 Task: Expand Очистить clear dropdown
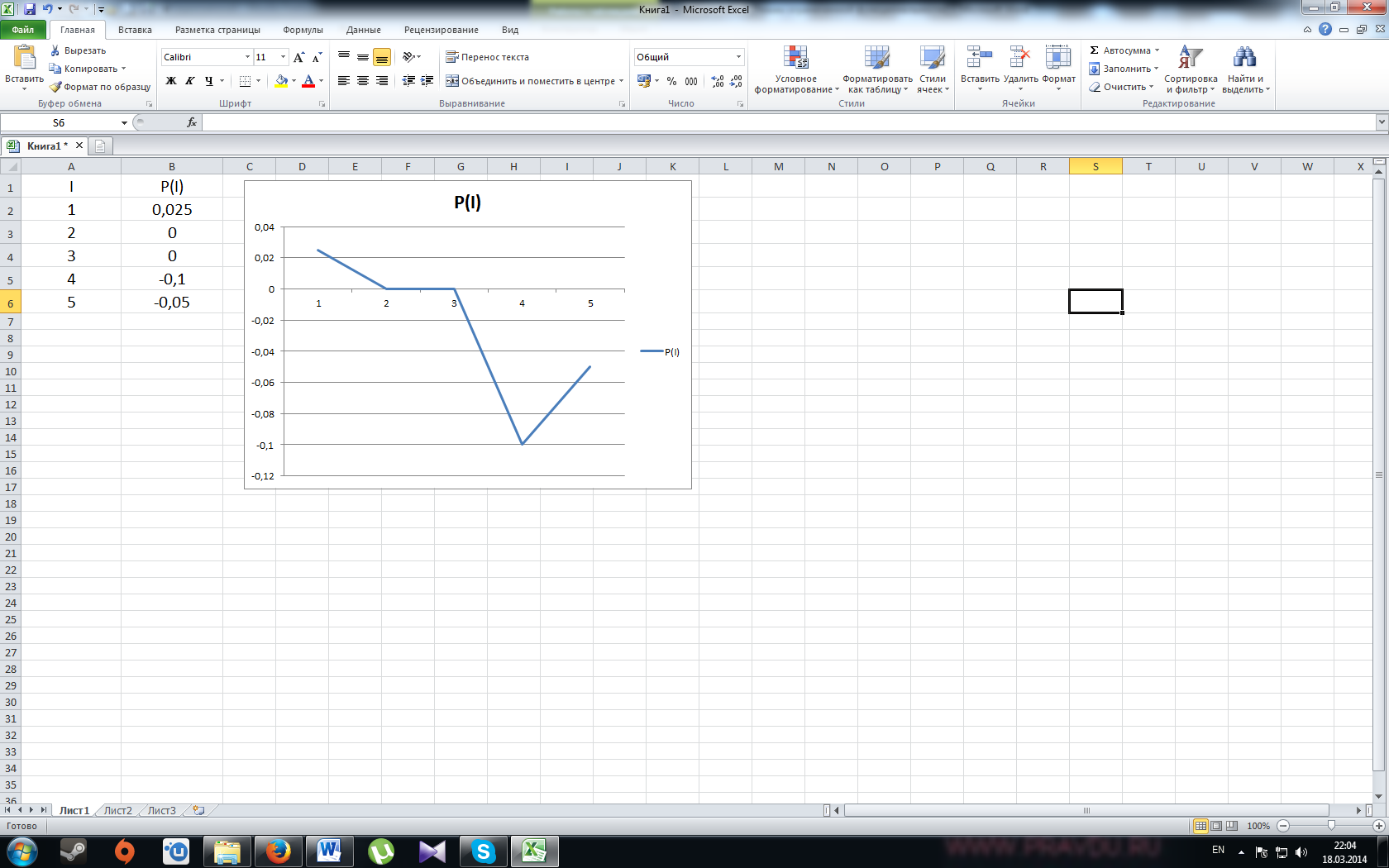(x=1151, y=87)
